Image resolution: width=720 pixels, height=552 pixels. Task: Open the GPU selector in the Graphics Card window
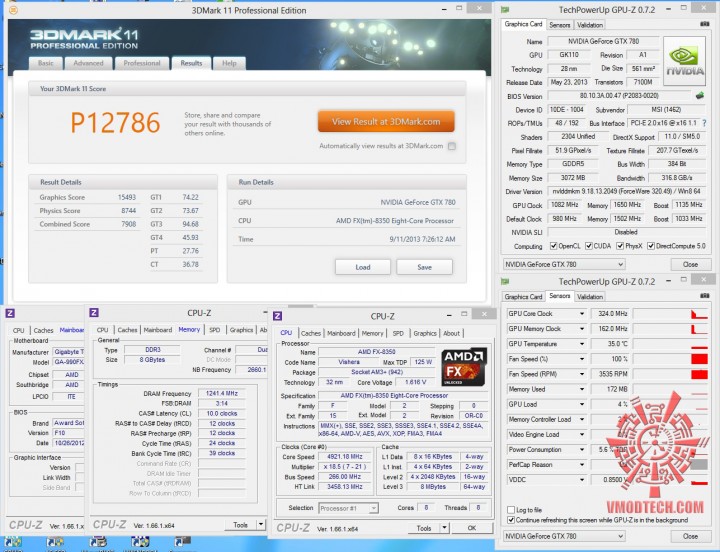(564, 265)
